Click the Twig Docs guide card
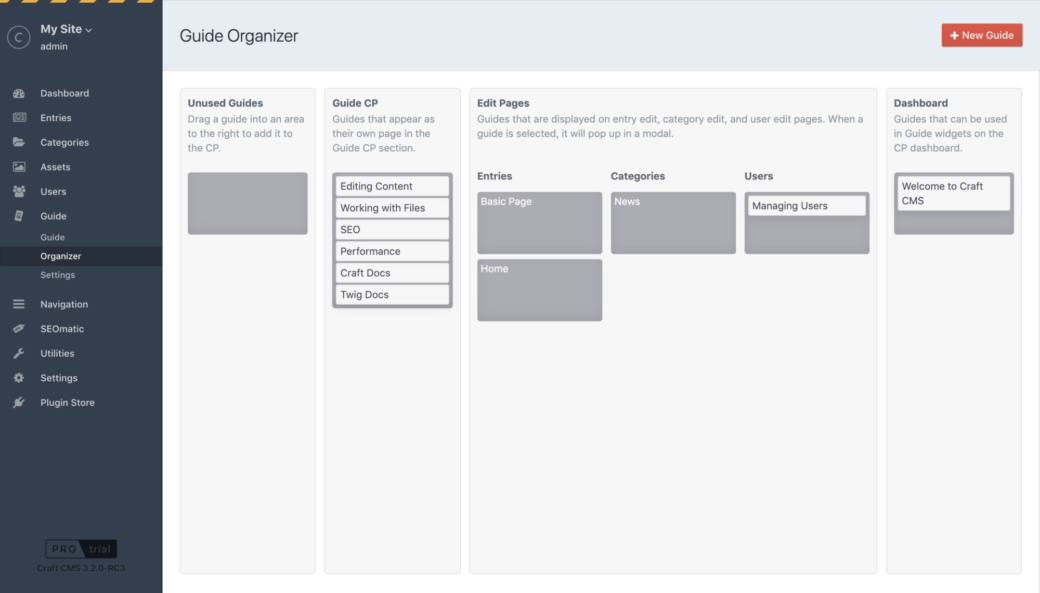The width and height of the screenshot is (1040, 593). click(x=392, y=295)
